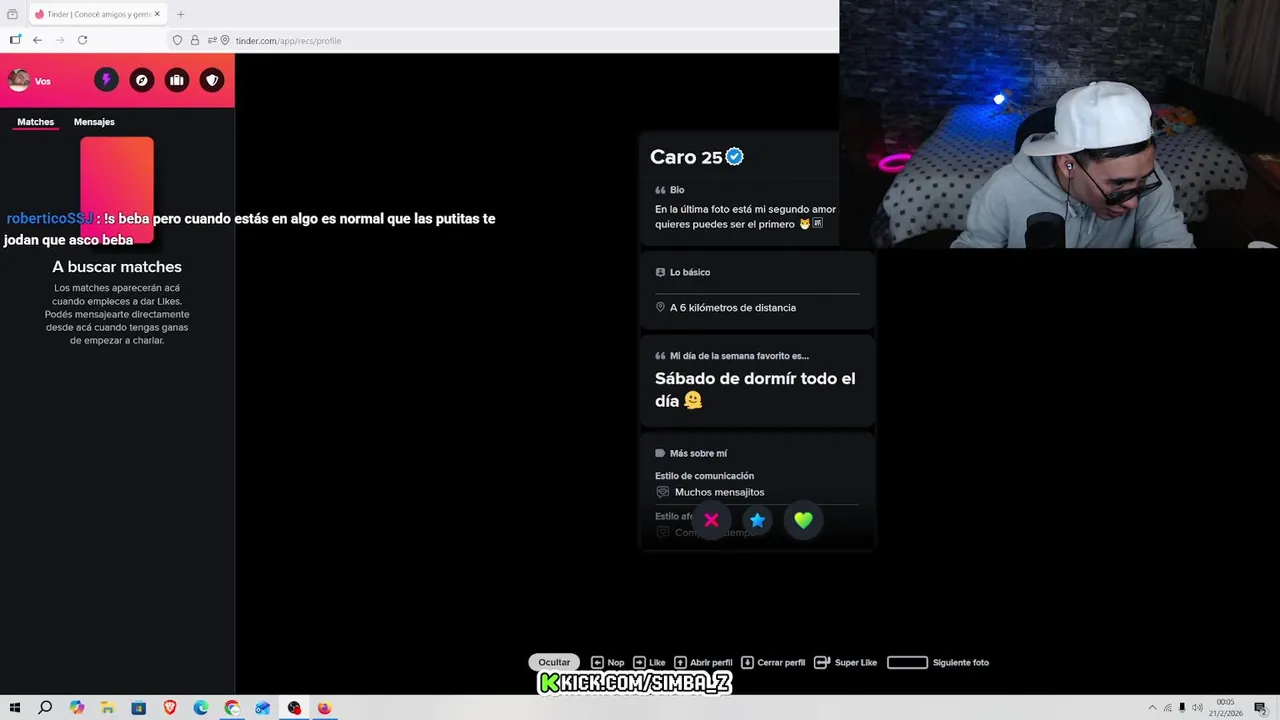This screenshot has height=720, width=1280.
Task: Open Microsoft Edge from the taskbar
Action: click(x=200, y=708)
